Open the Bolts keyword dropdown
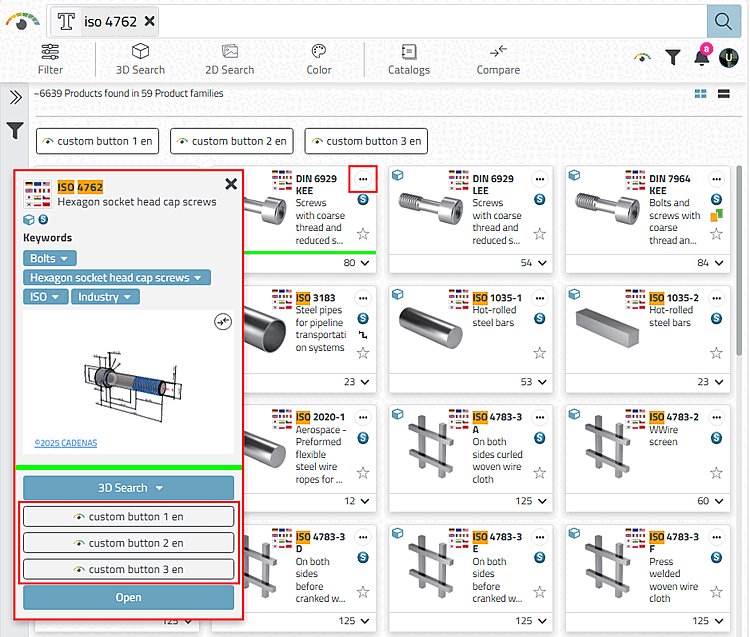 pos(50,258)
